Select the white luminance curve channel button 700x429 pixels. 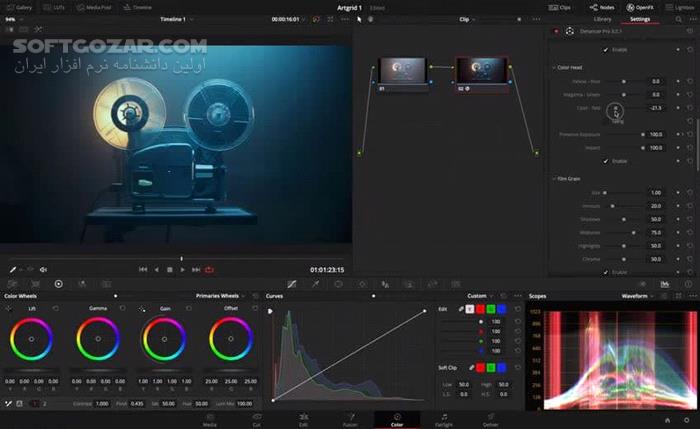[x=470, y=309]
